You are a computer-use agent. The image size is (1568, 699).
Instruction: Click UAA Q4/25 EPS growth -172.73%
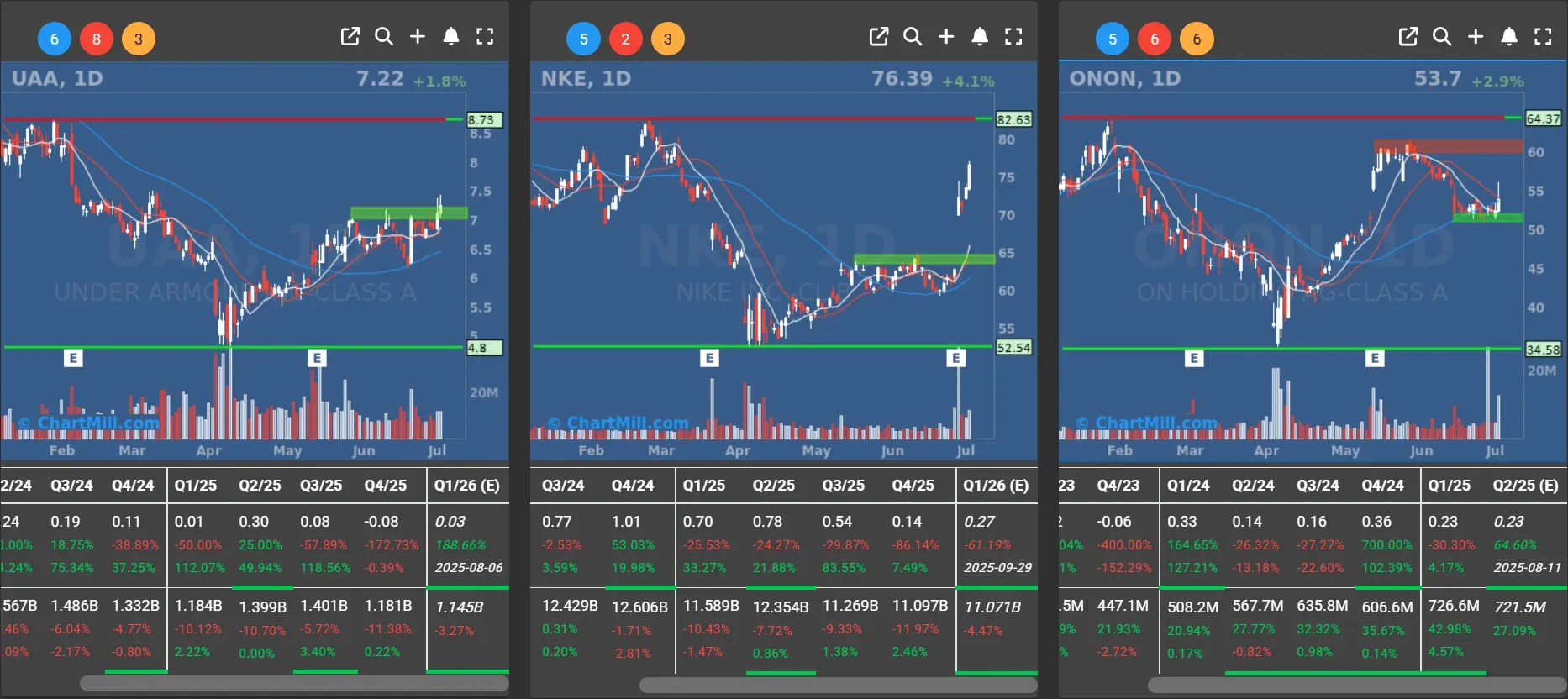click(391, 545)
